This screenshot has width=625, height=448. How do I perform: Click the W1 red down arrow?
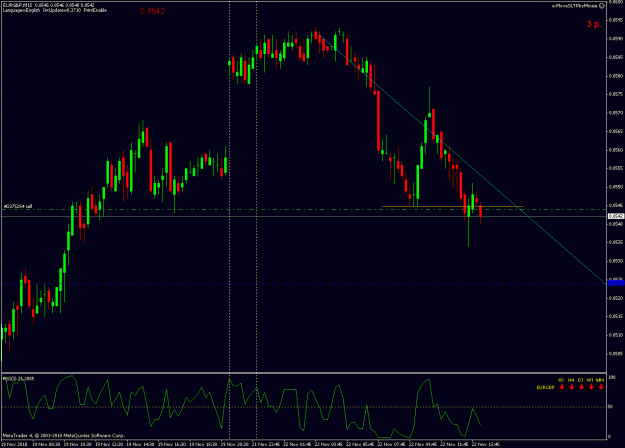click(591, 387)
